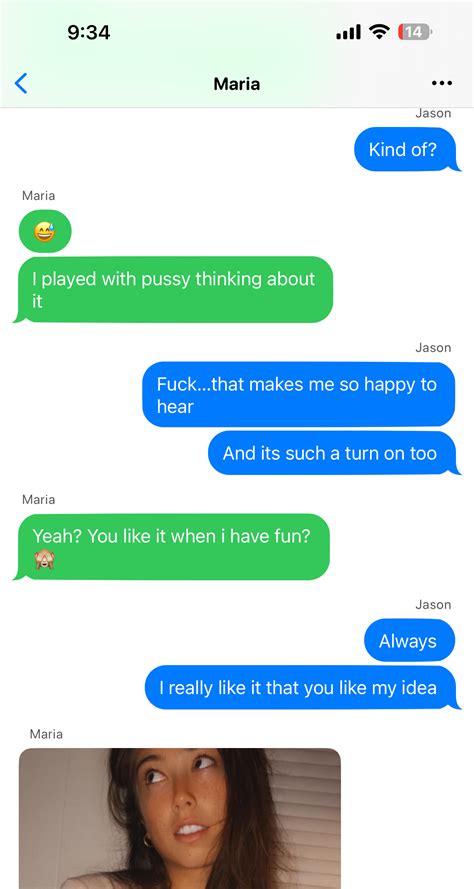The width and height of the screenshot is (474, 889).
Task: Tap 'I really like it that you like my idea'
Action: pyautogui.click(x=300, y=688)
